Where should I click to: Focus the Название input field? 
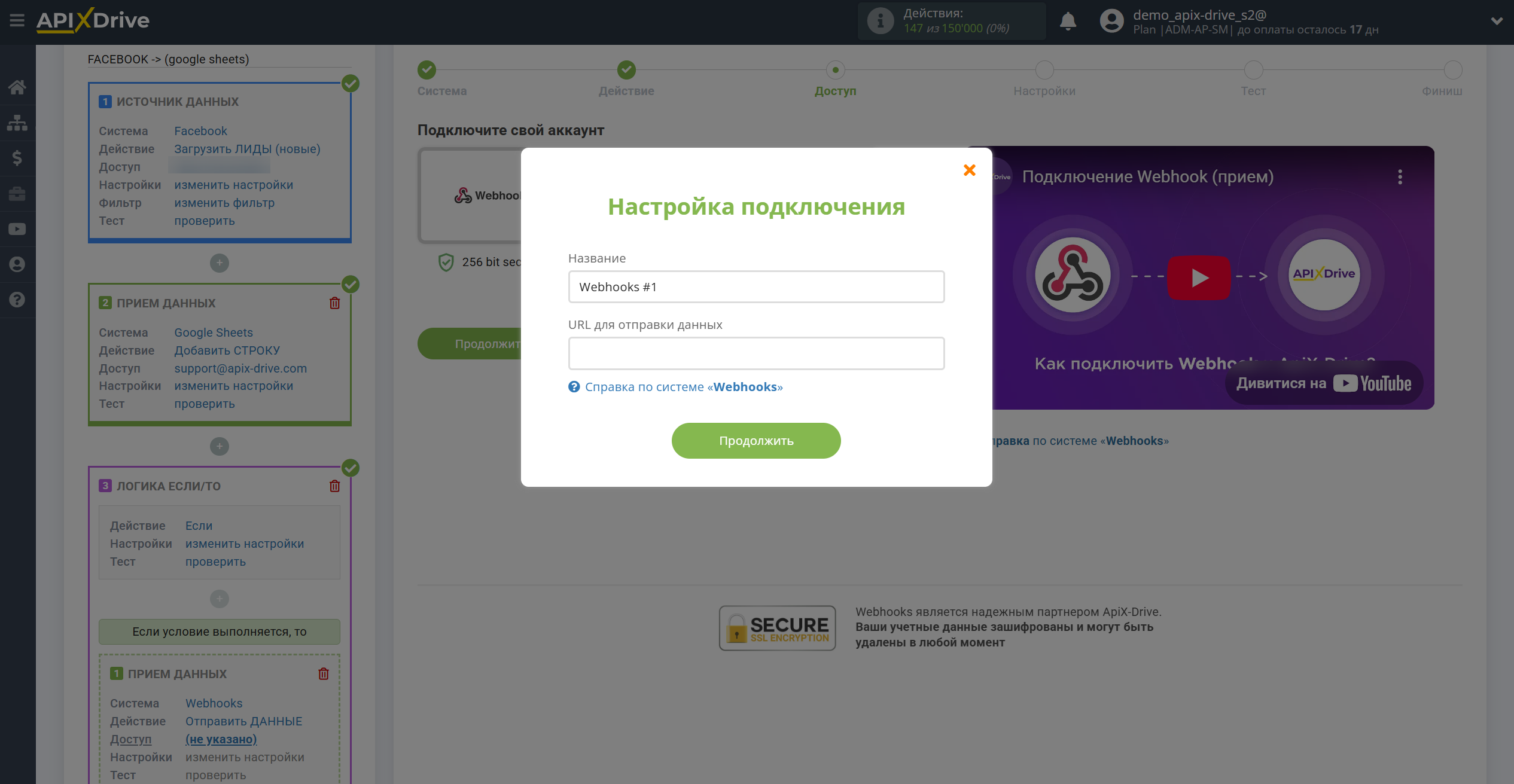click(756, 287)
